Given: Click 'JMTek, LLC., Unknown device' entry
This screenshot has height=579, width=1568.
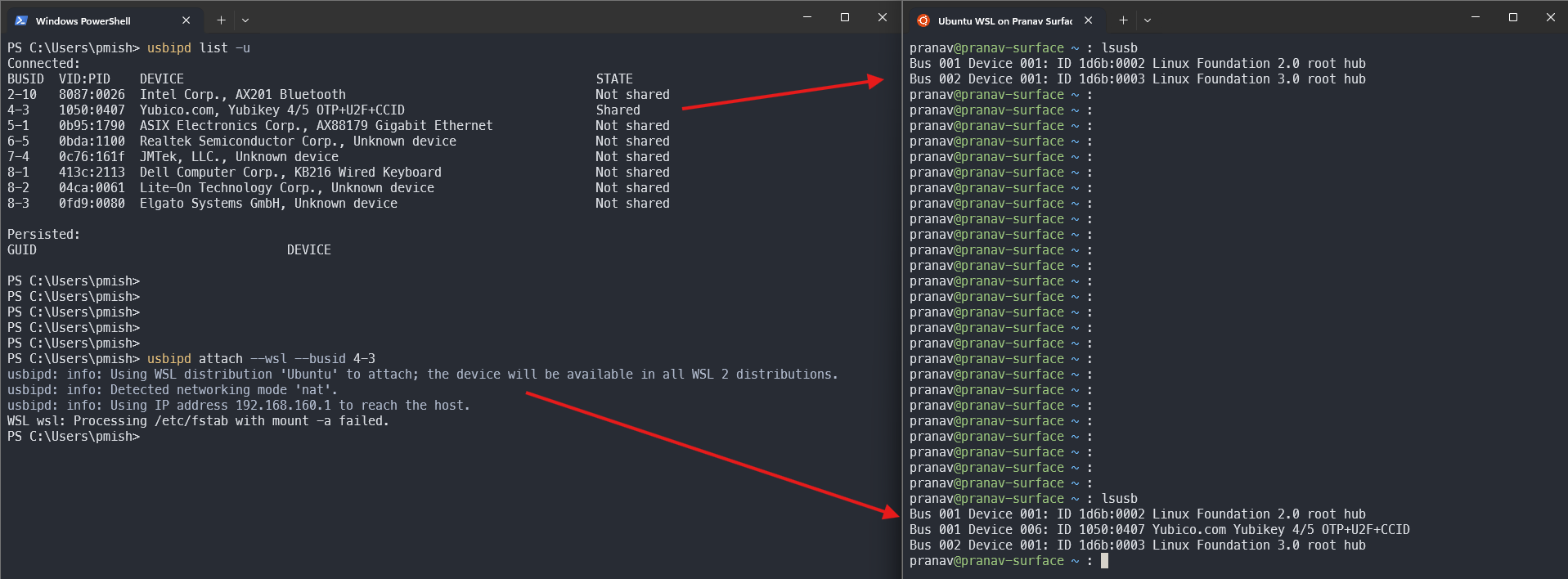Looking at the screenshot, I should 239,157.
